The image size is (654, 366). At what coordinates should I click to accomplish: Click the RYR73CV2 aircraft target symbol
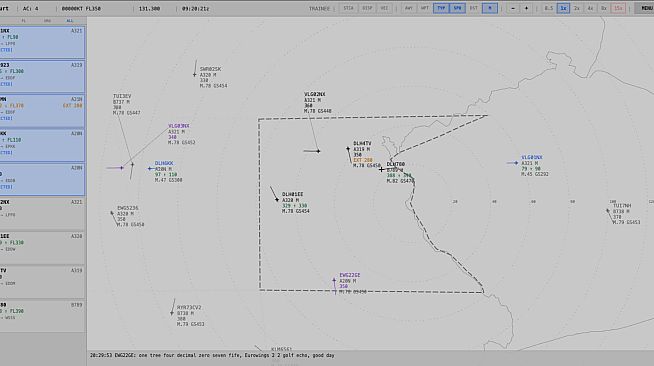coord(172,313)
